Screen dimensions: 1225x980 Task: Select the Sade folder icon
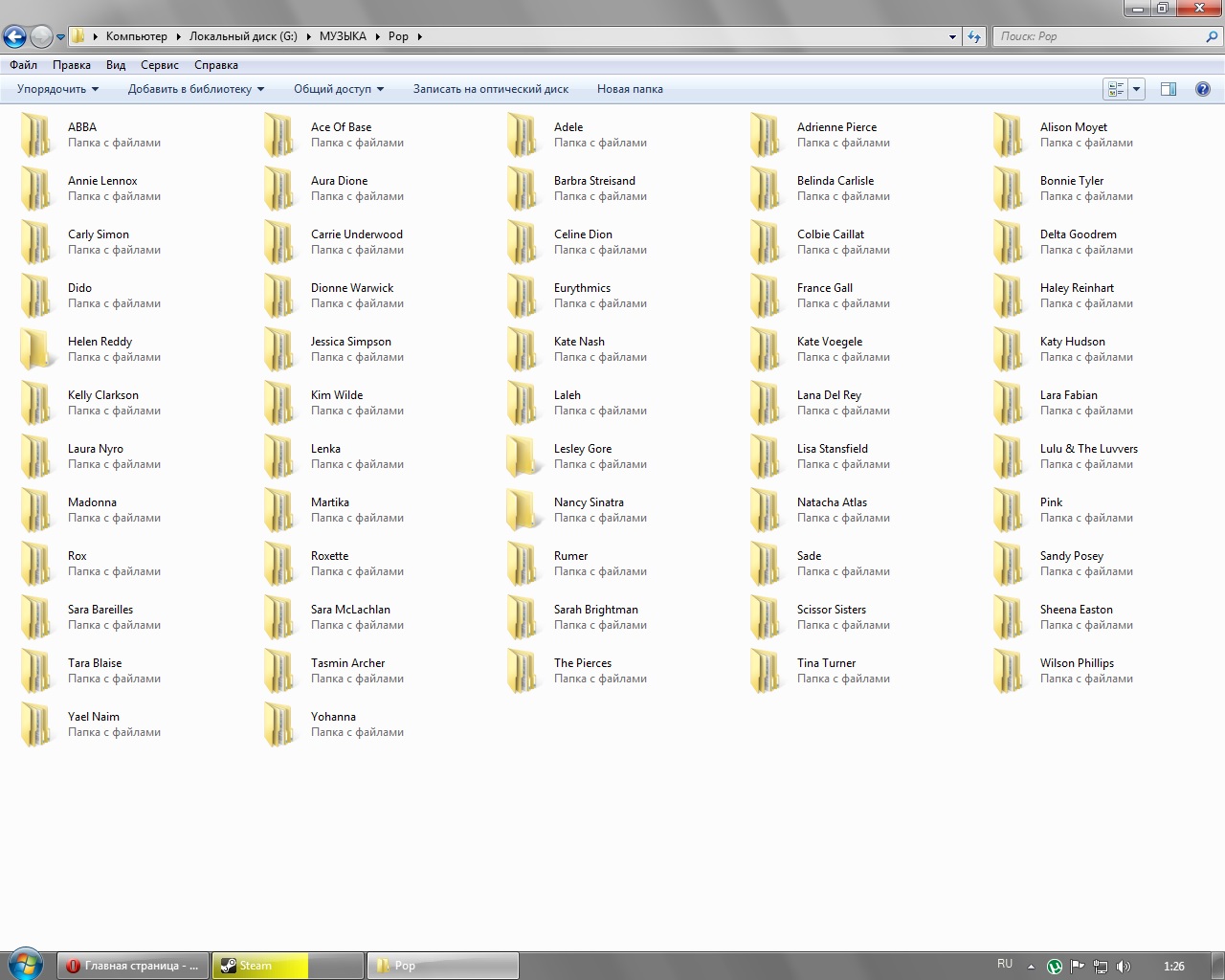(x=766, y=564)
